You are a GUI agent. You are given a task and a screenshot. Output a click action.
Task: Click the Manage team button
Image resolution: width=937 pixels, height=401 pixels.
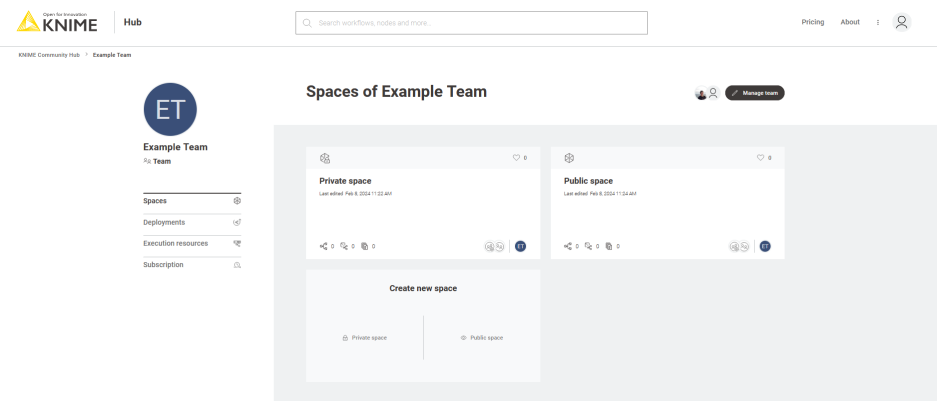pyautogui.click(x=755, y=93)
